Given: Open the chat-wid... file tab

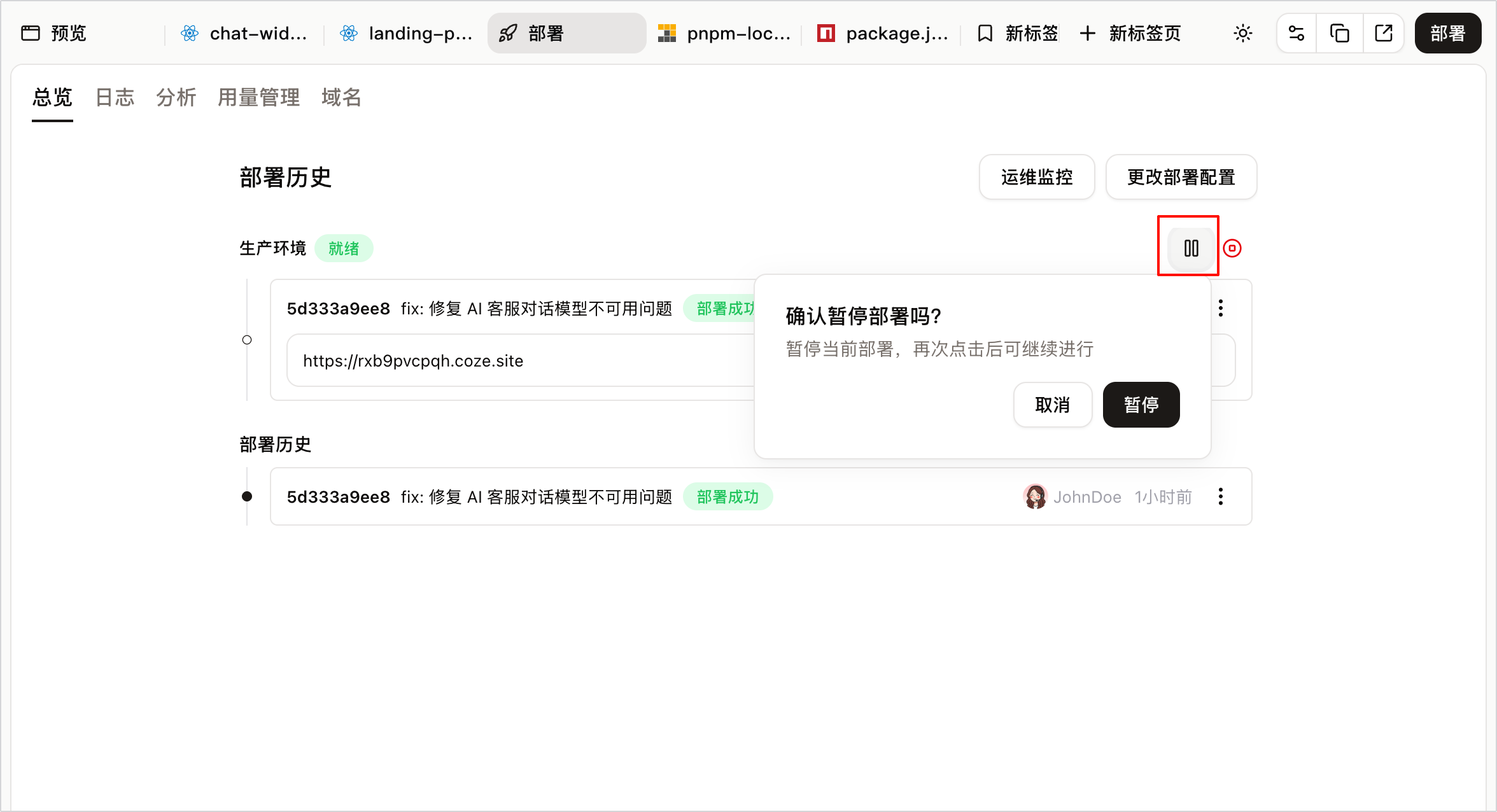Looking at the screenshot, I should [244, 33].
